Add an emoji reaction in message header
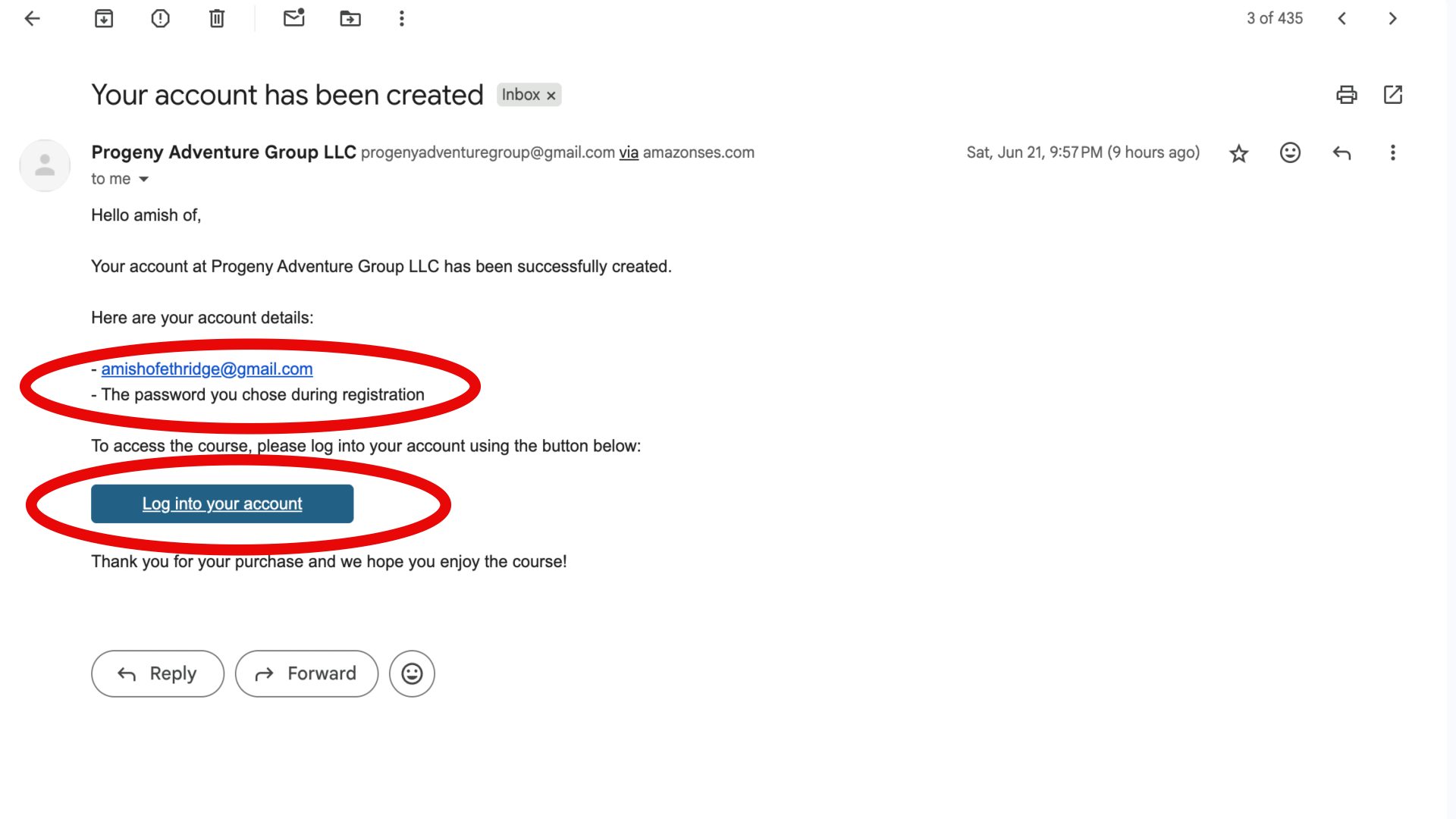 click(x=1290, y=152)
